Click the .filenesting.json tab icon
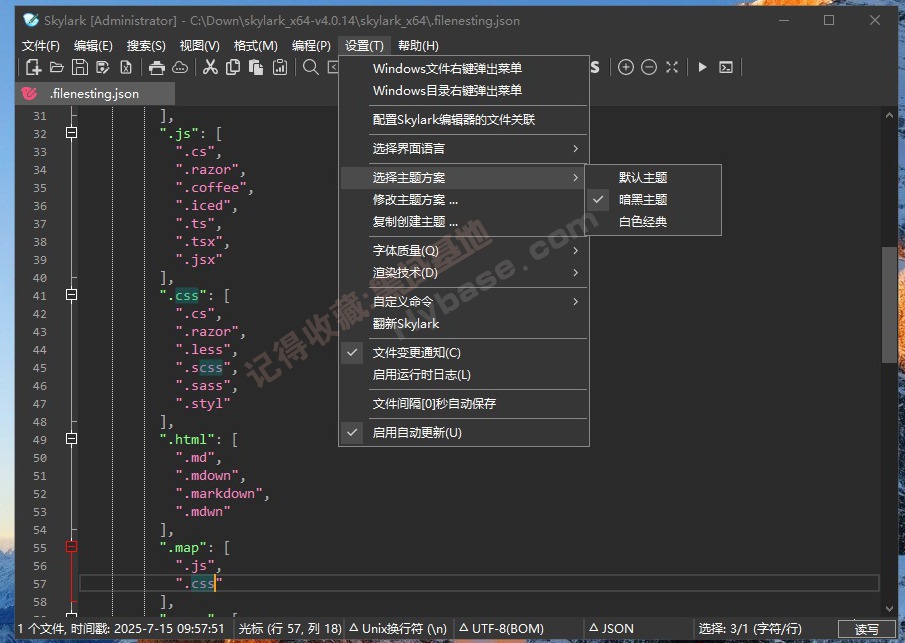The height and width of the screenshot is (643, 905). click(29, 94)
